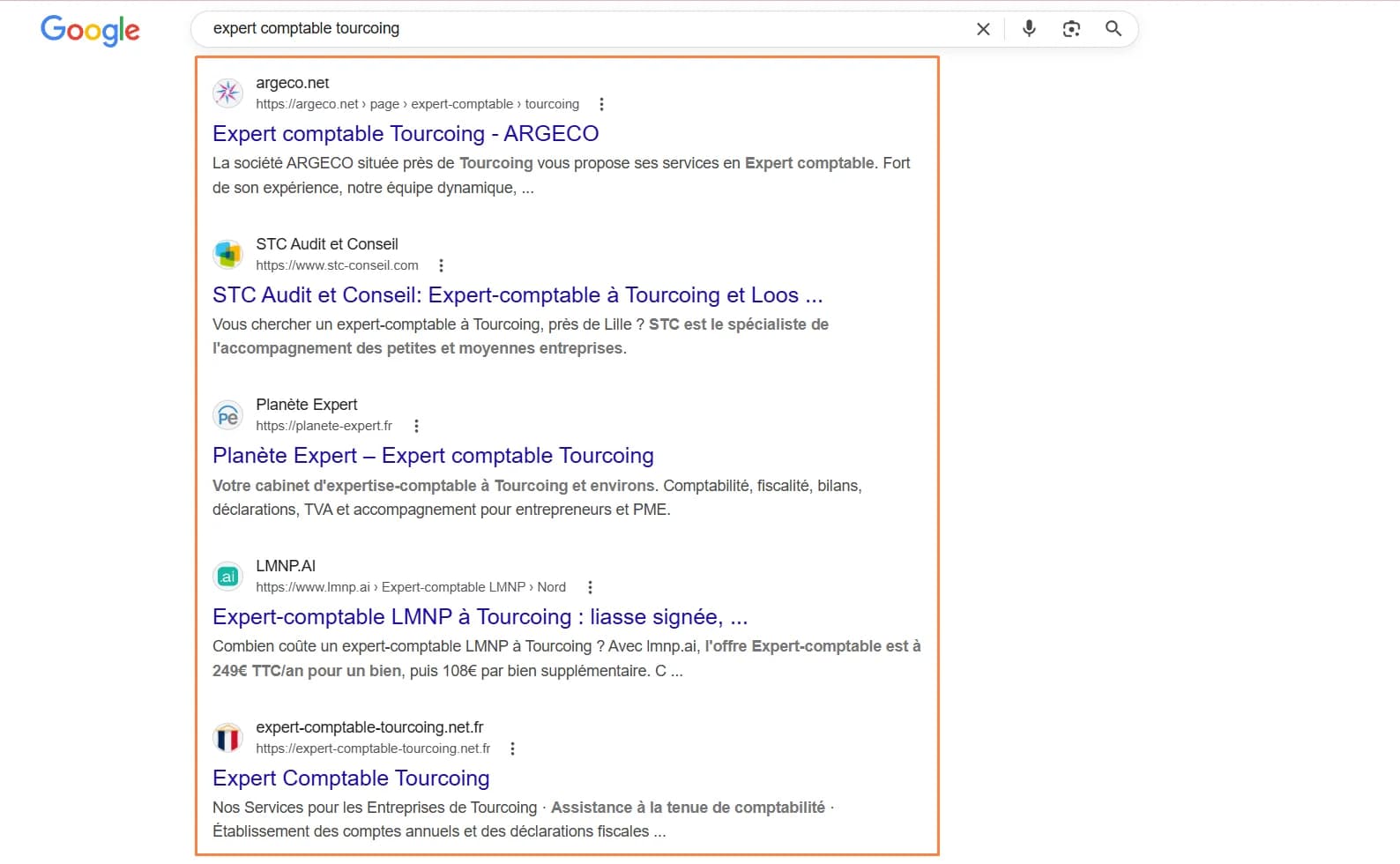The image size is (1400, 864).
Task: Click the 'Planète Expert' site name
Action: pos(307,405)
